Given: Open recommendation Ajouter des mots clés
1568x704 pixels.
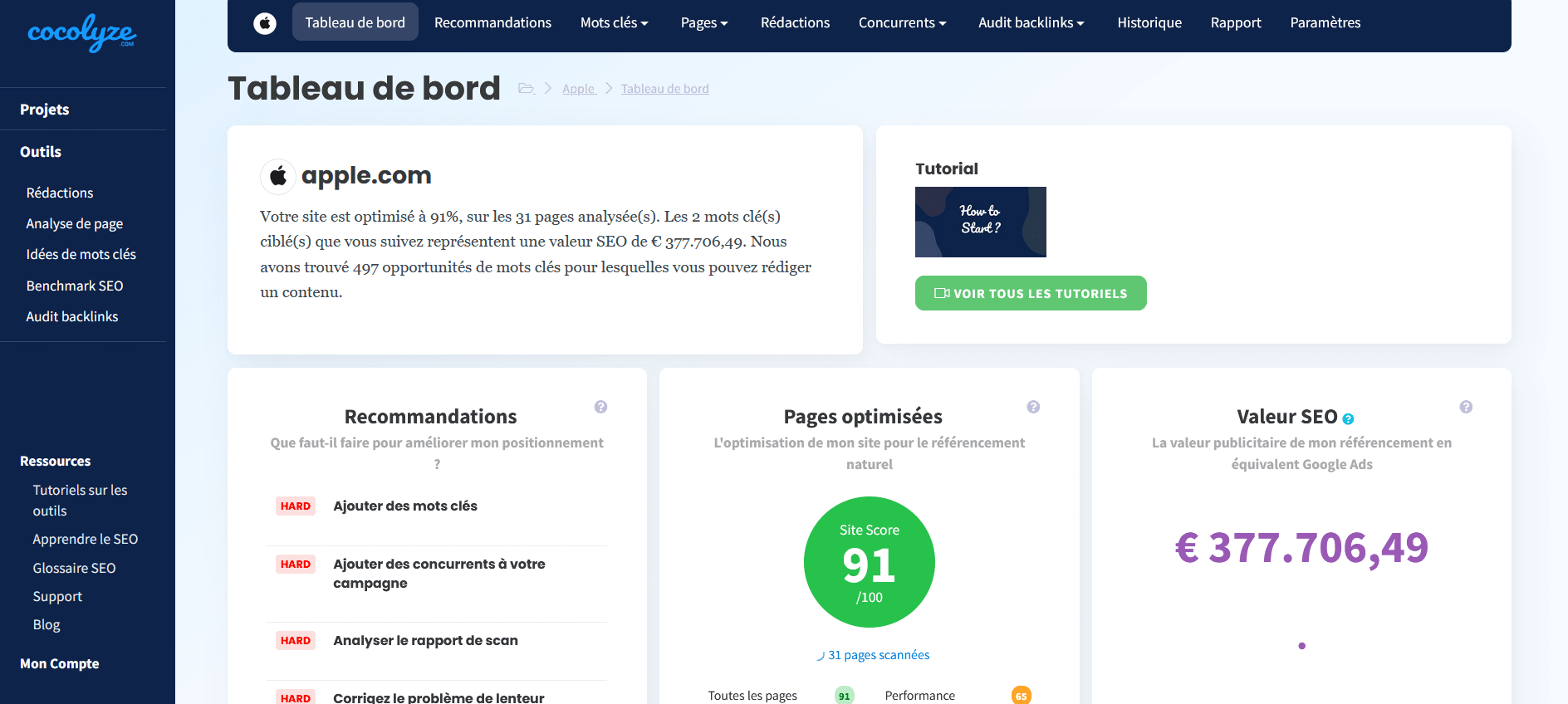Looking at the screenshot, I should [405, 506].
